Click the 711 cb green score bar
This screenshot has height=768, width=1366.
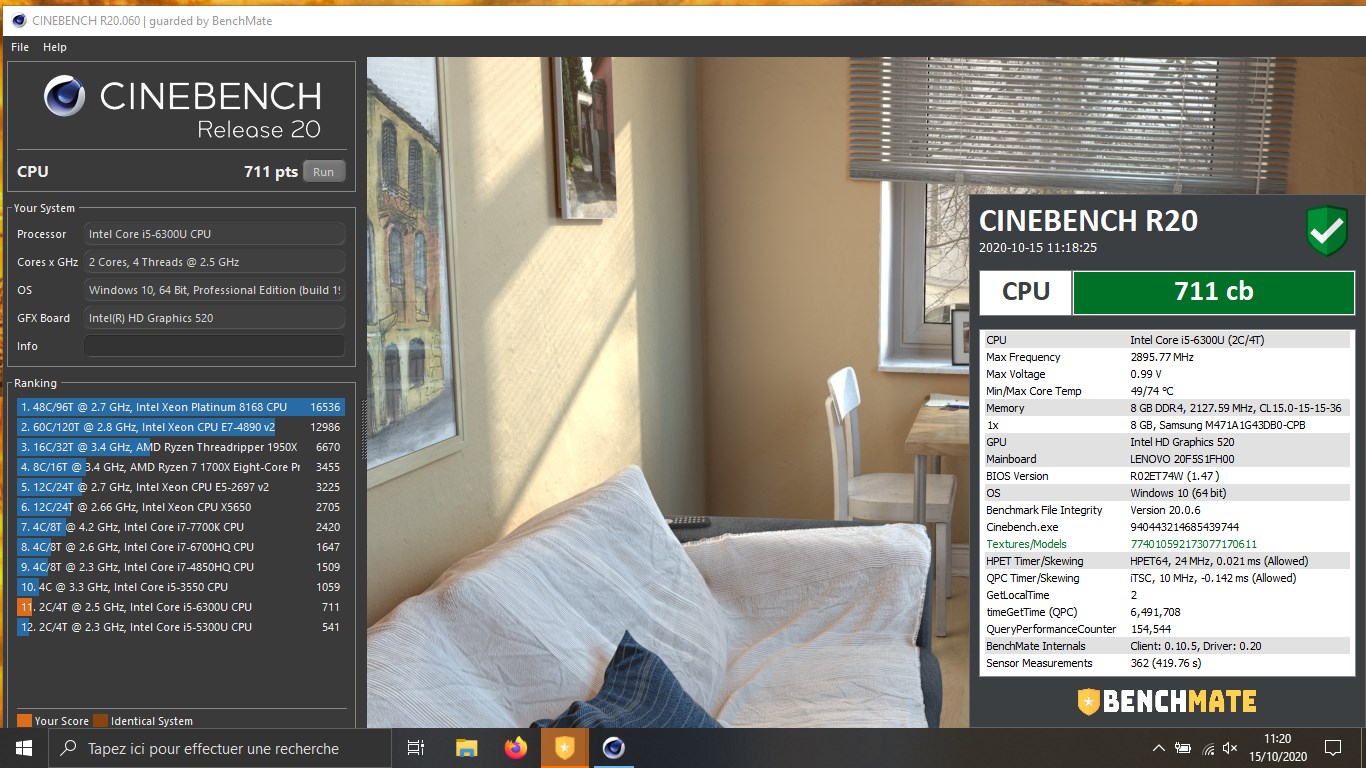(x=1213, y=292)
